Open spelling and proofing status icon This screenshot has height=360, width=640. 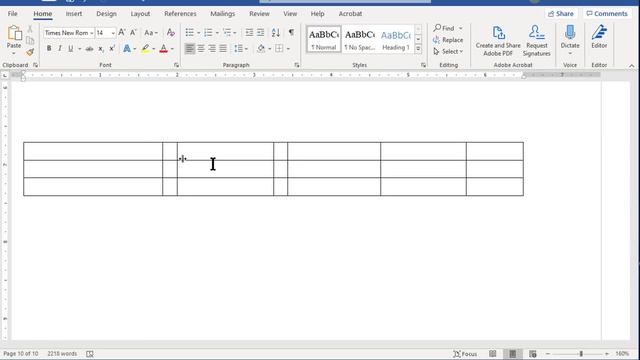(x=90, y=353)
